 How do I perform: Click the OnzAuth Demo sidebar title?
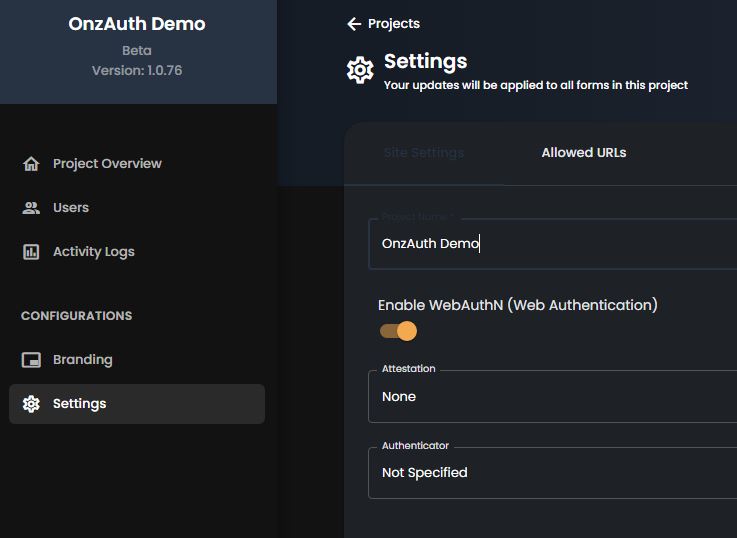click(x=137, y=24)
